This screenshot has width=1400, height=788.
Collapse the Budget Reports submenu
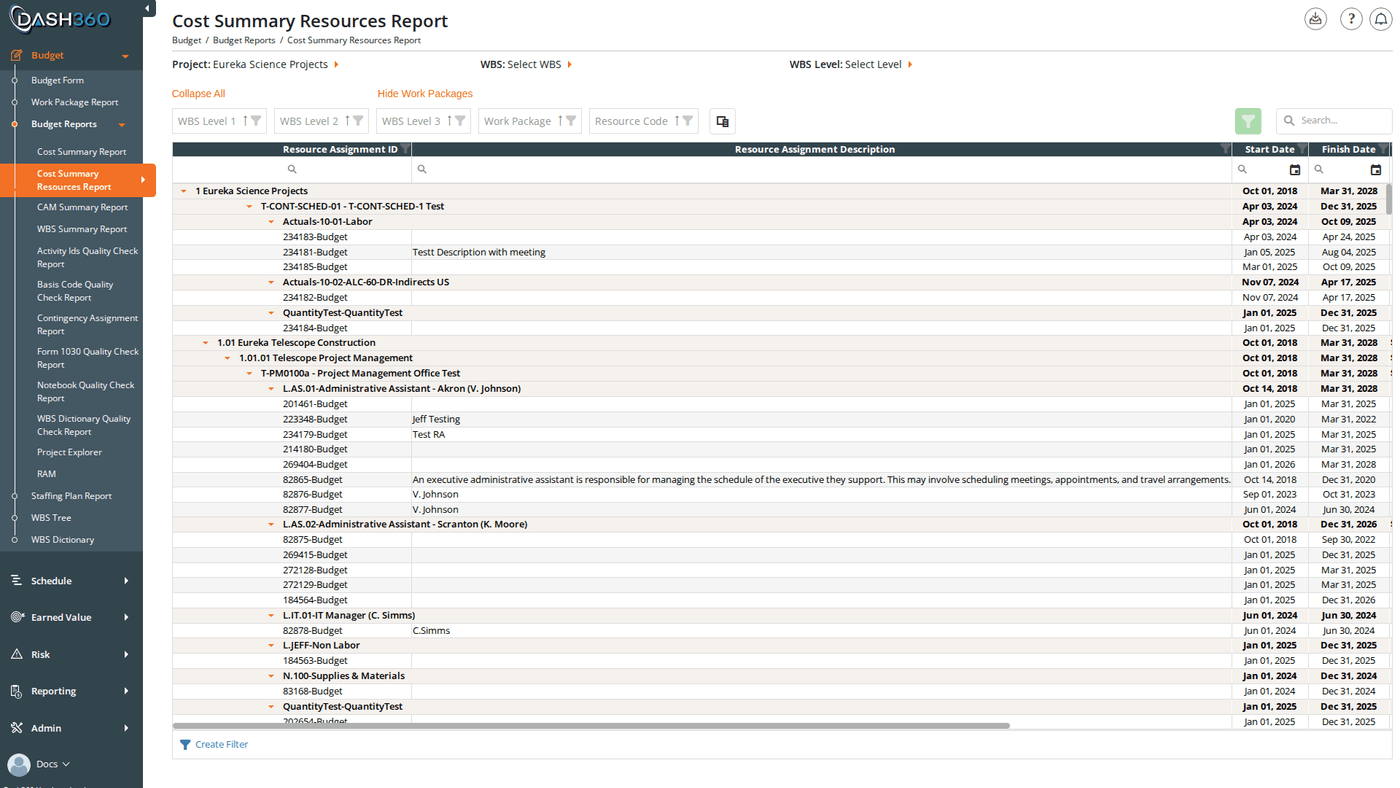tap(122, 125)
